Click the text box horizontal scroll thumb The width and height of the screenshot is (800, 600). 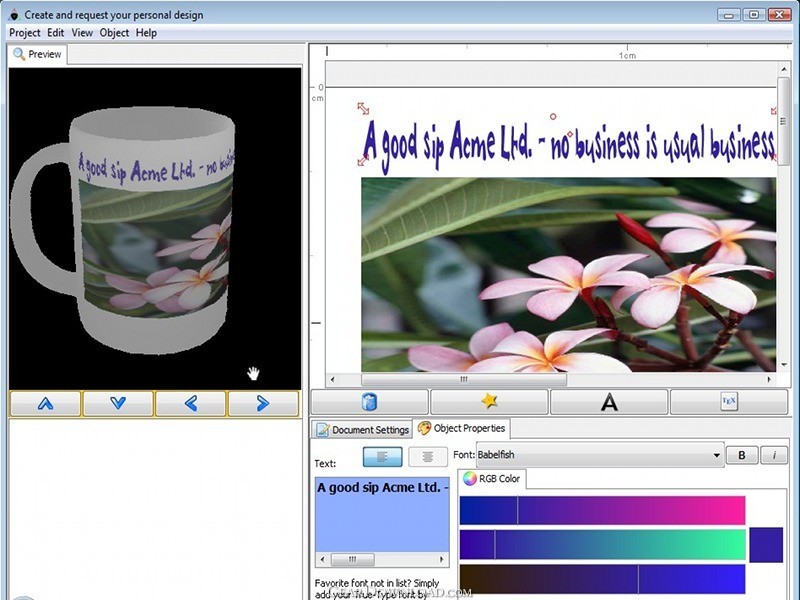[x=353, y=559]
